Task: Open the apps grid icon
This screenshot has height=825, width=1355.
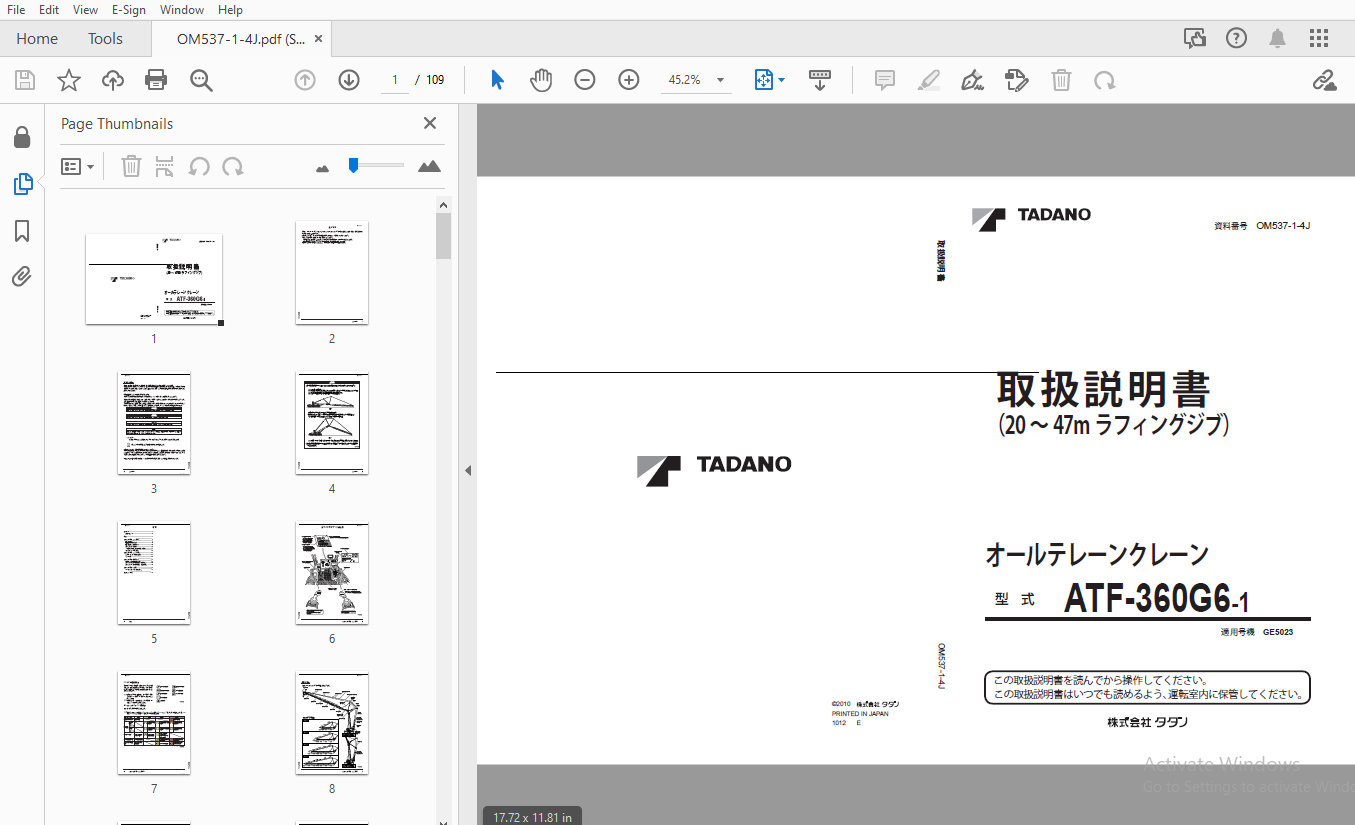Action: click(x=1319, y=38)
